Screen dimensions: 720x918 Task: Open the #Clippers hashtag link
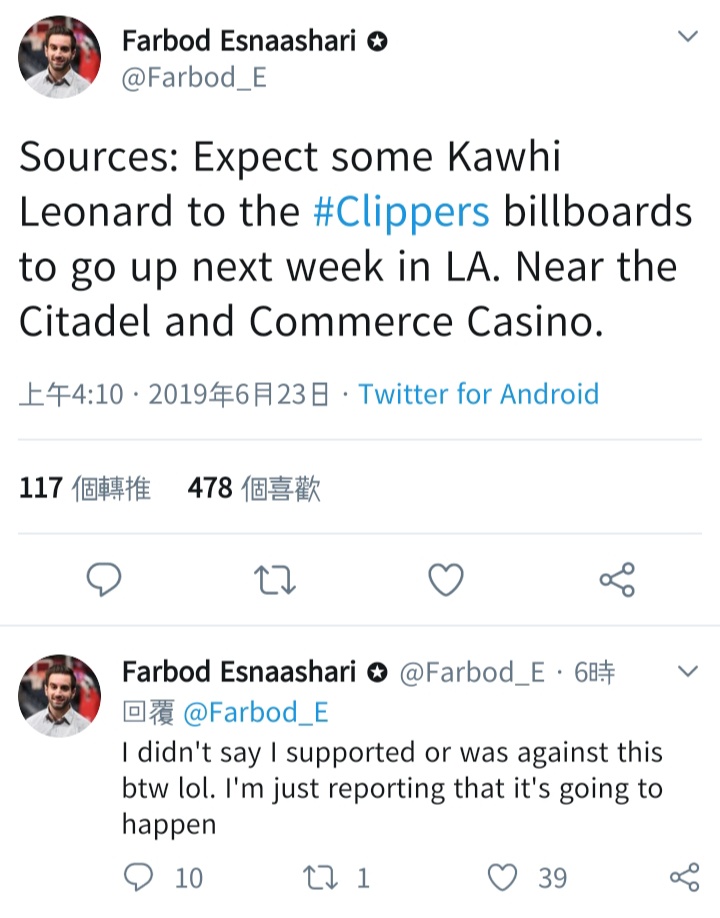coord(401,212)
